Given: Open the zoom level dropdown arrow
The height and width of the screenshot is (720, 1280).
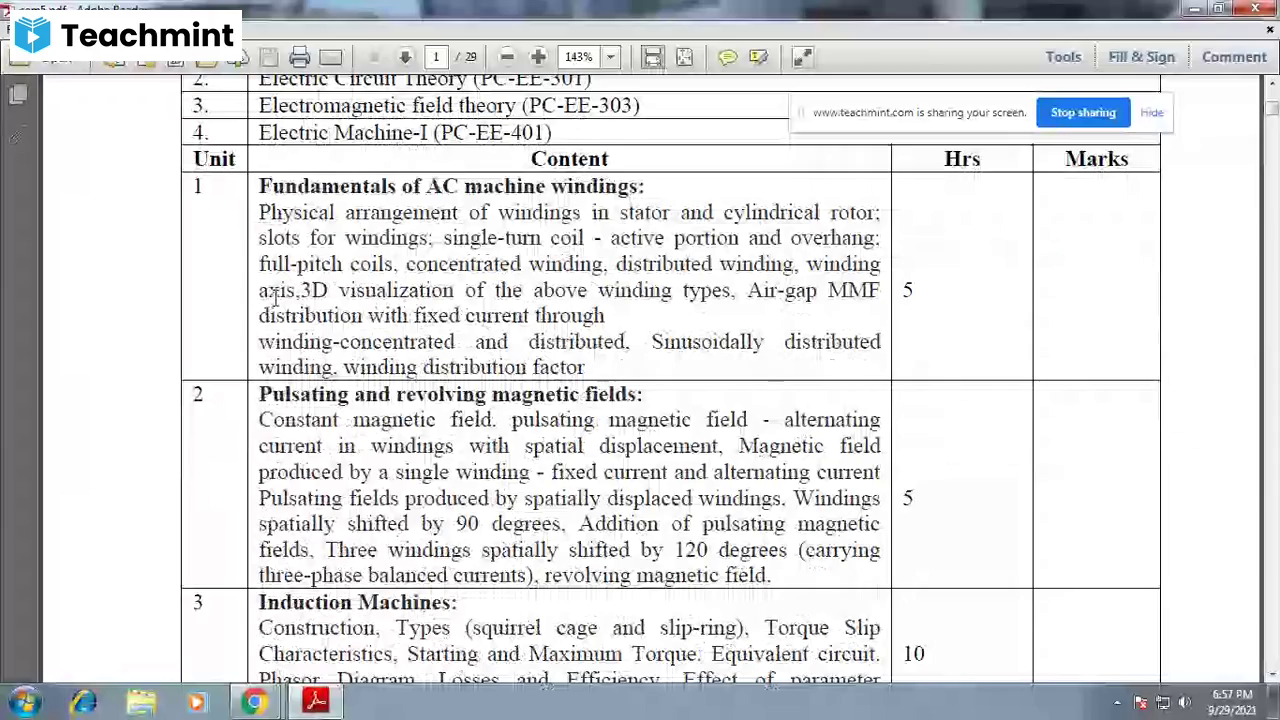Looking at the screenshot, I should tap(610, 57).
